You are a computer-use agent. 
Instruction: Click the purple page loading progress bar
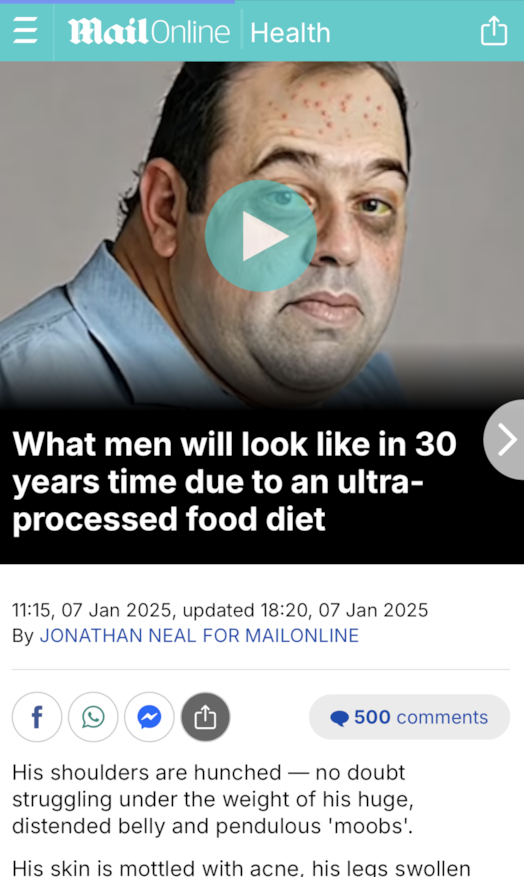click(117, 2)
